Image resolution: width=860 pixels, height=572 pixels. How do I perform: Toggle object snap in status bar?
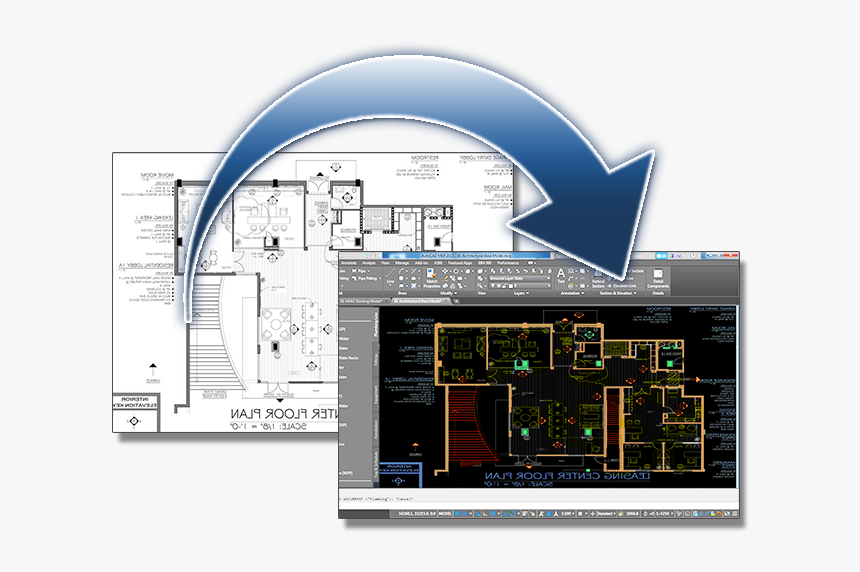point(513,514)
